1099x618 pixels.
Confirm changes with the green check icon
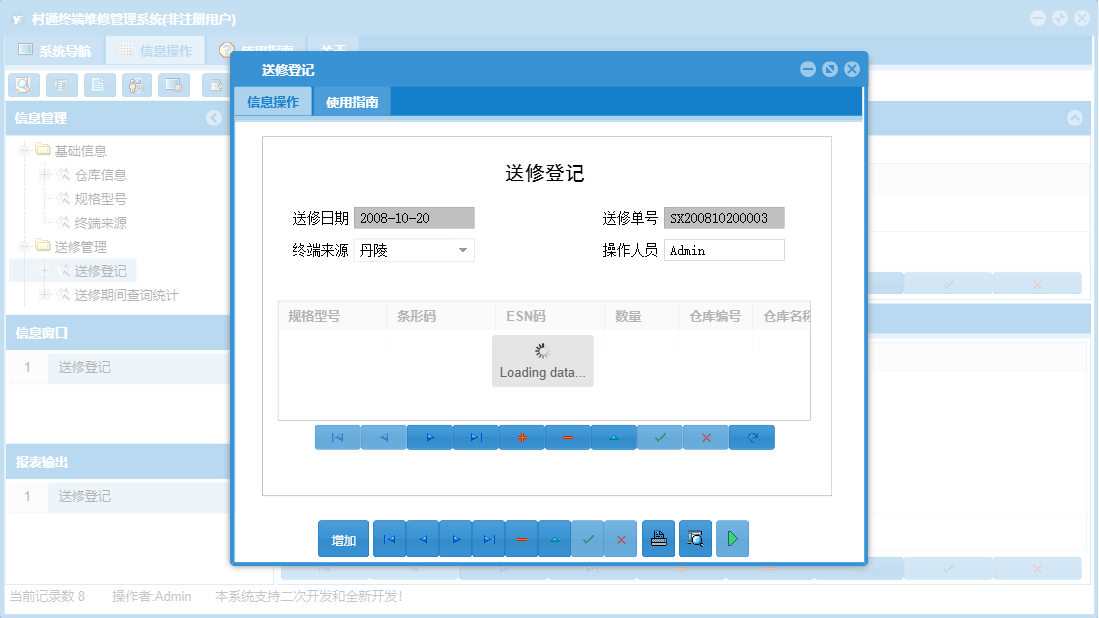[x=659, y=437]
